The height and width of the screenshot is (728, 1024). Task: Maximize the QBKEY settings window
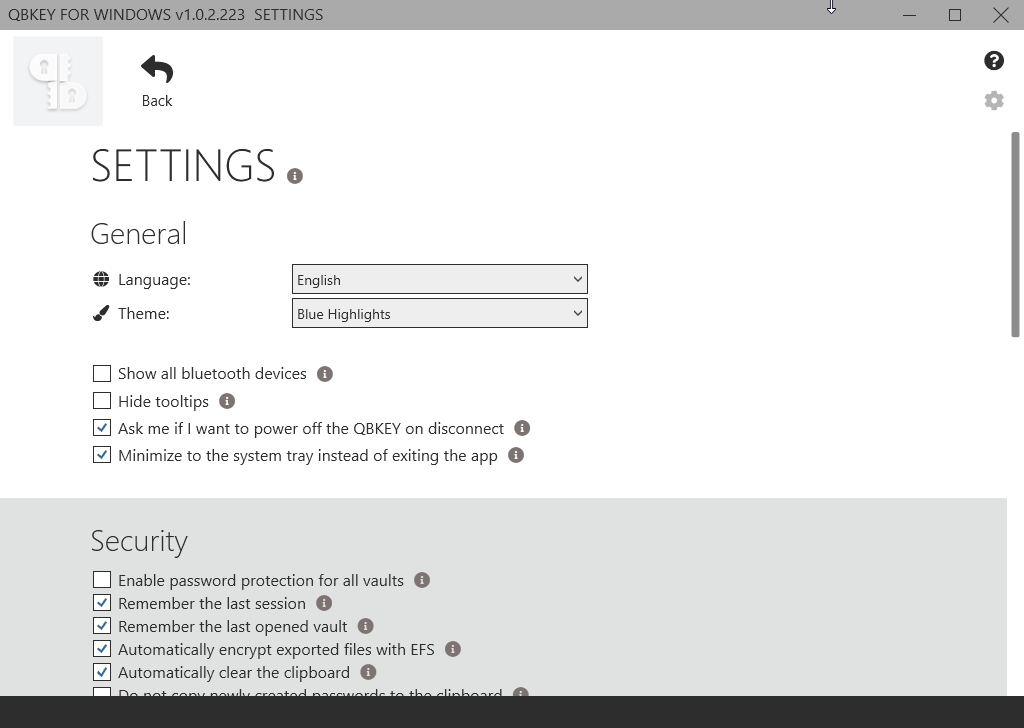[955, 14]
